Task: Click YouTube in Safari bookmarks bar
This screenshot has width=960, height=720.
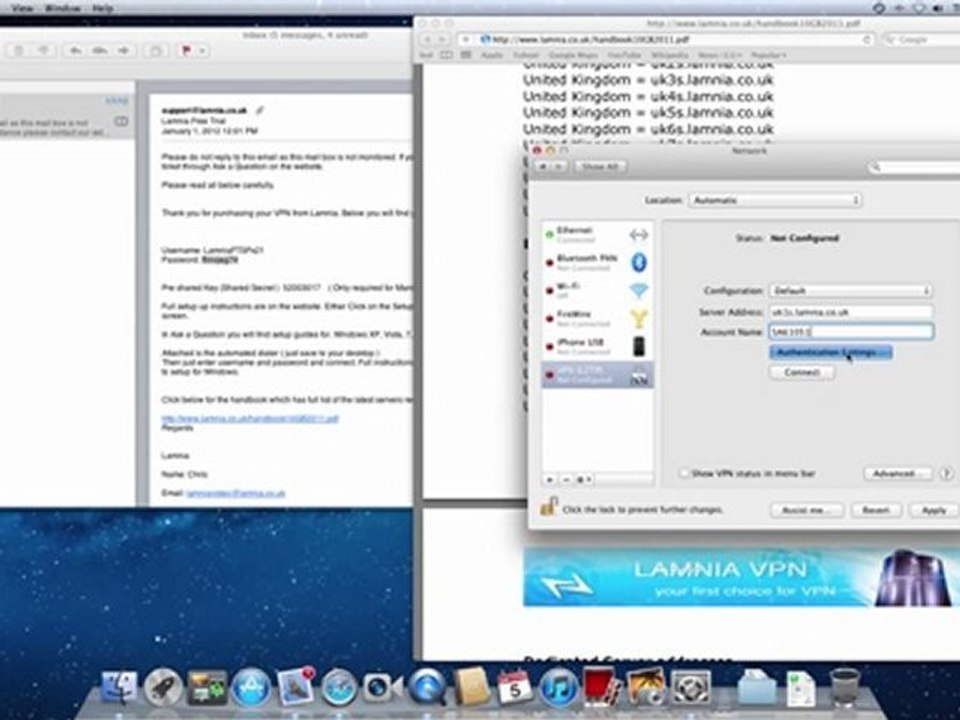Action: 622,55
